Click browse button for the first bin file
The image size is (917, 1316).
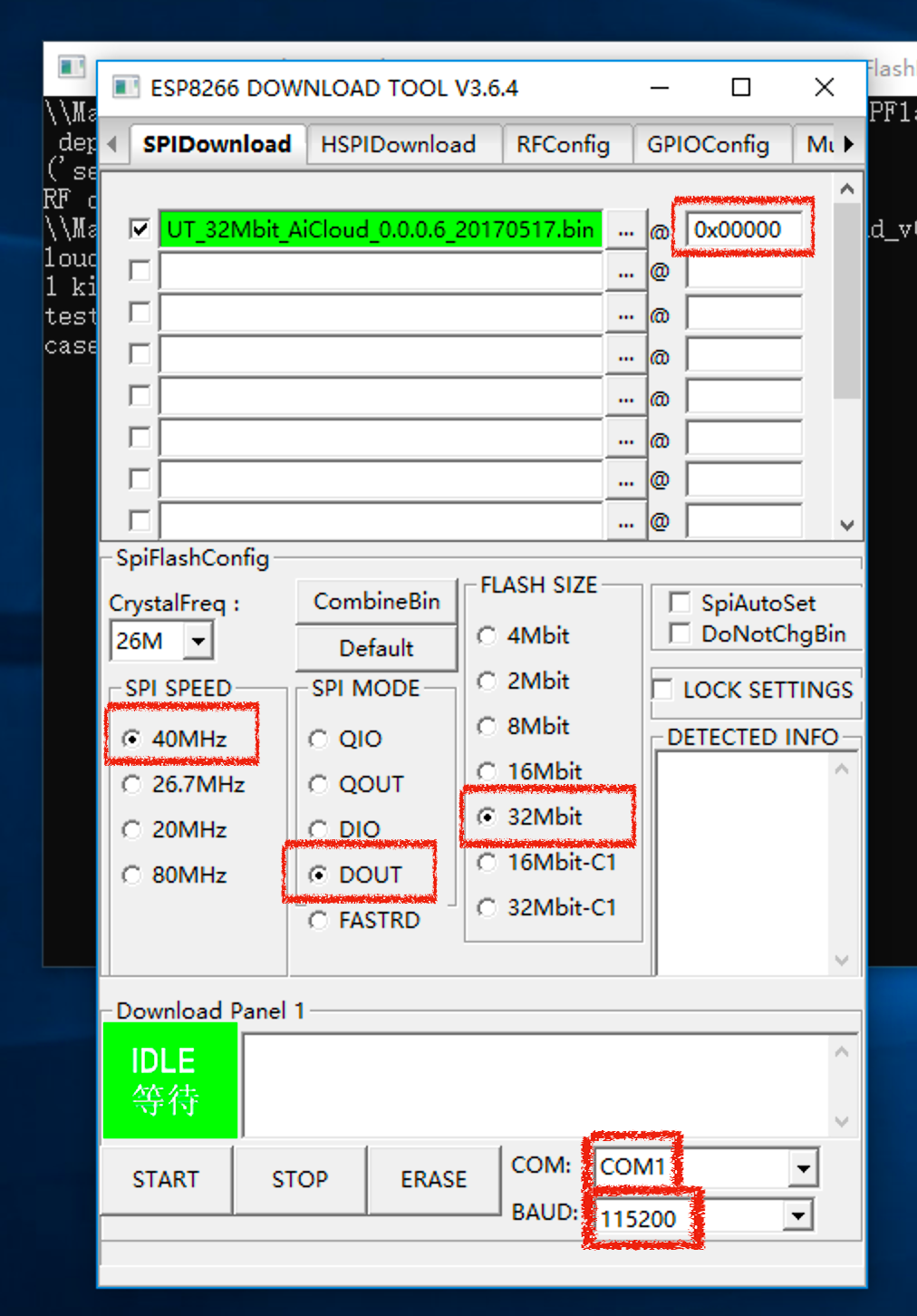click(625, 231)
